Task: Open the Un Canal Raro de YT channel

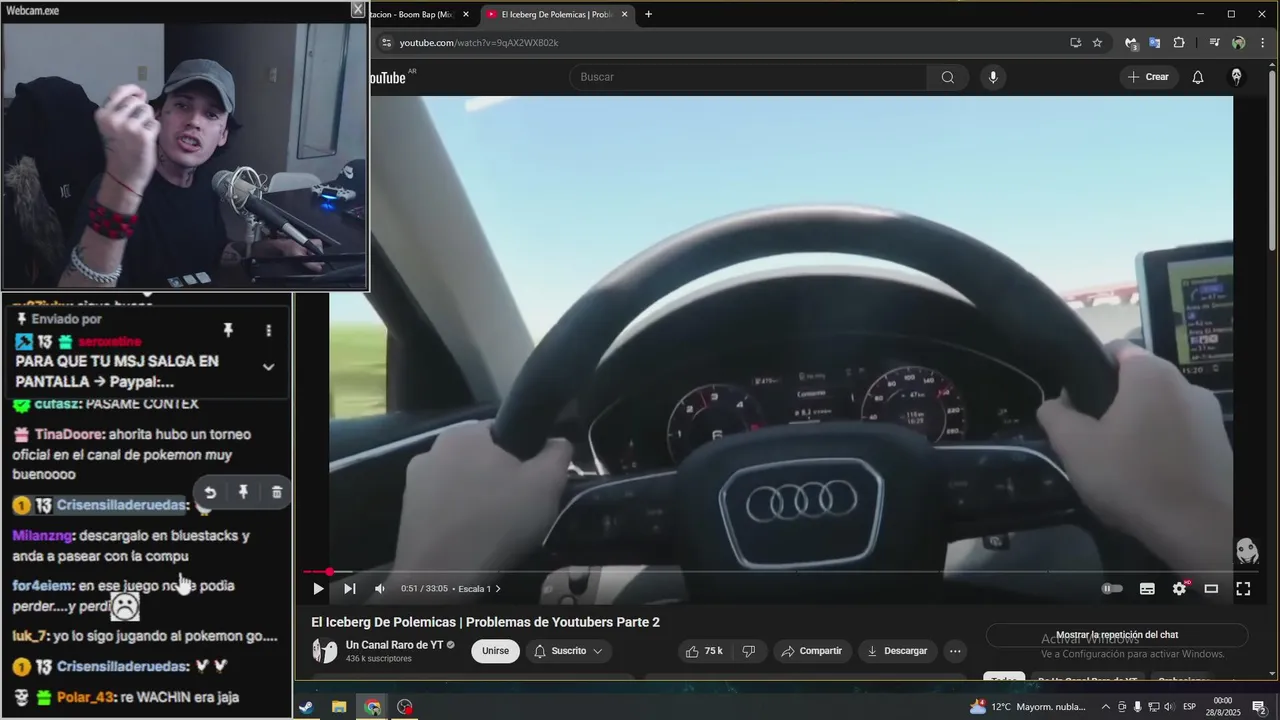Action: pos(394,645)
